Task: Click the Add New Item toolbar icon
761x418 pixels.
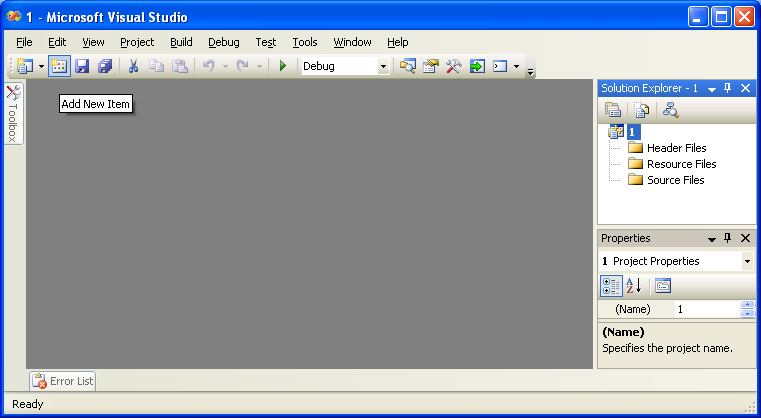Action: (59, 66)
